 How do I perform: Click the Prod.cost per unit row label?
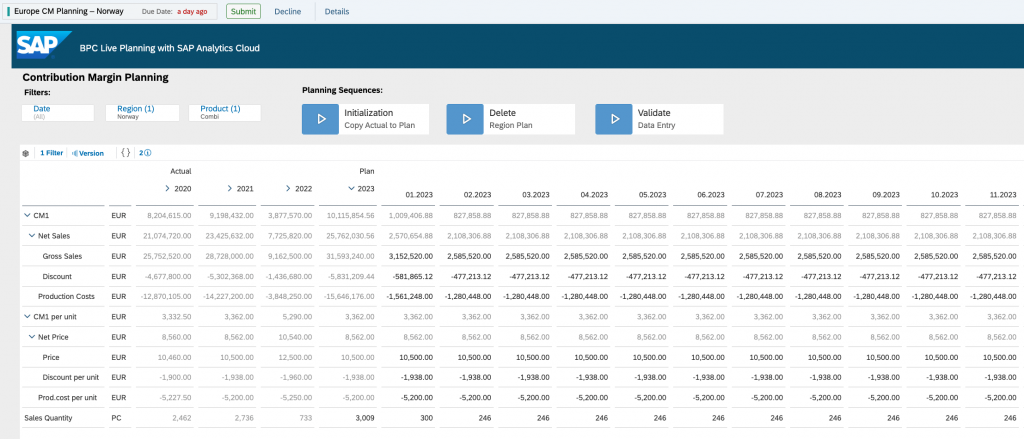point(67,398)
